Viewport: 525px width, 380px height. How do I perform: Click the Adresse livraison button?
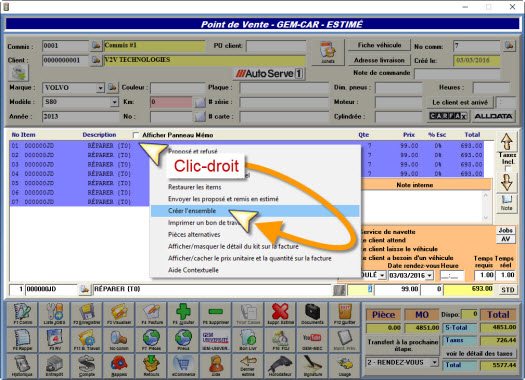point(379,60)
